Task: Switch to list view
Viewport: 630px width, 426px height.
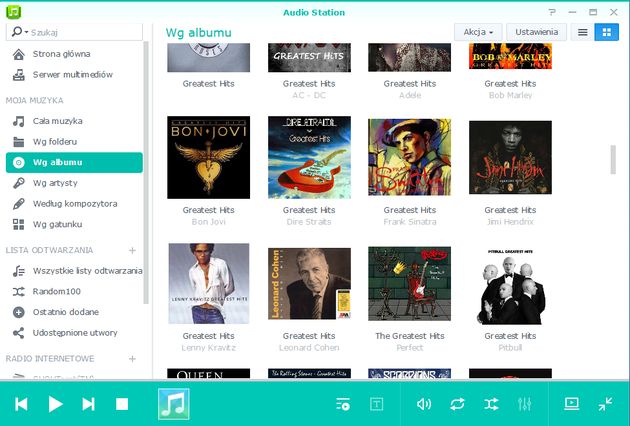Action: coord(583,32)
